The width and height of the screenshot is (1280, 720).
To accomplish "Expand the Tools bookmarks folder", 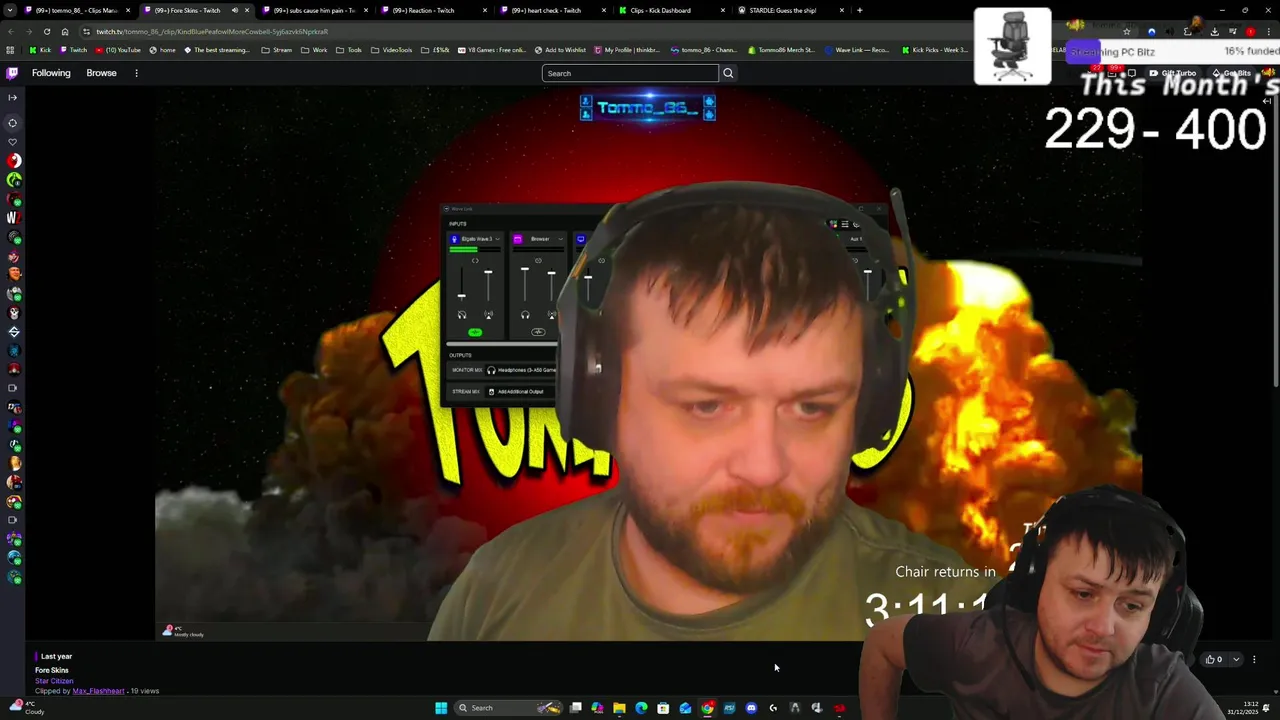I will click(349, 50).
